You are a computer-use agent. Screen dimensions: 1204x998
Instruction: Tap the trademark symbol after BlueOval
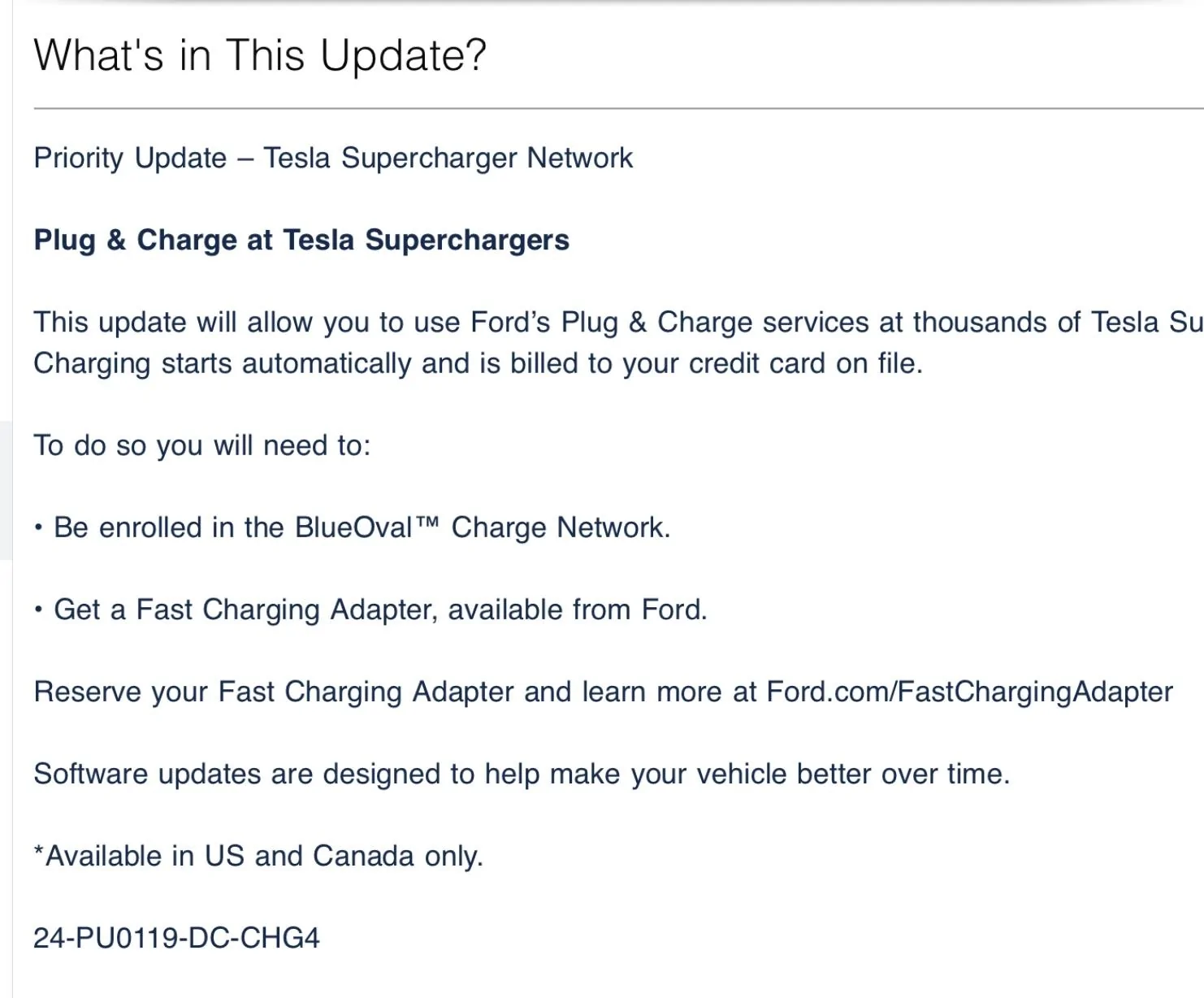point(427,523)
